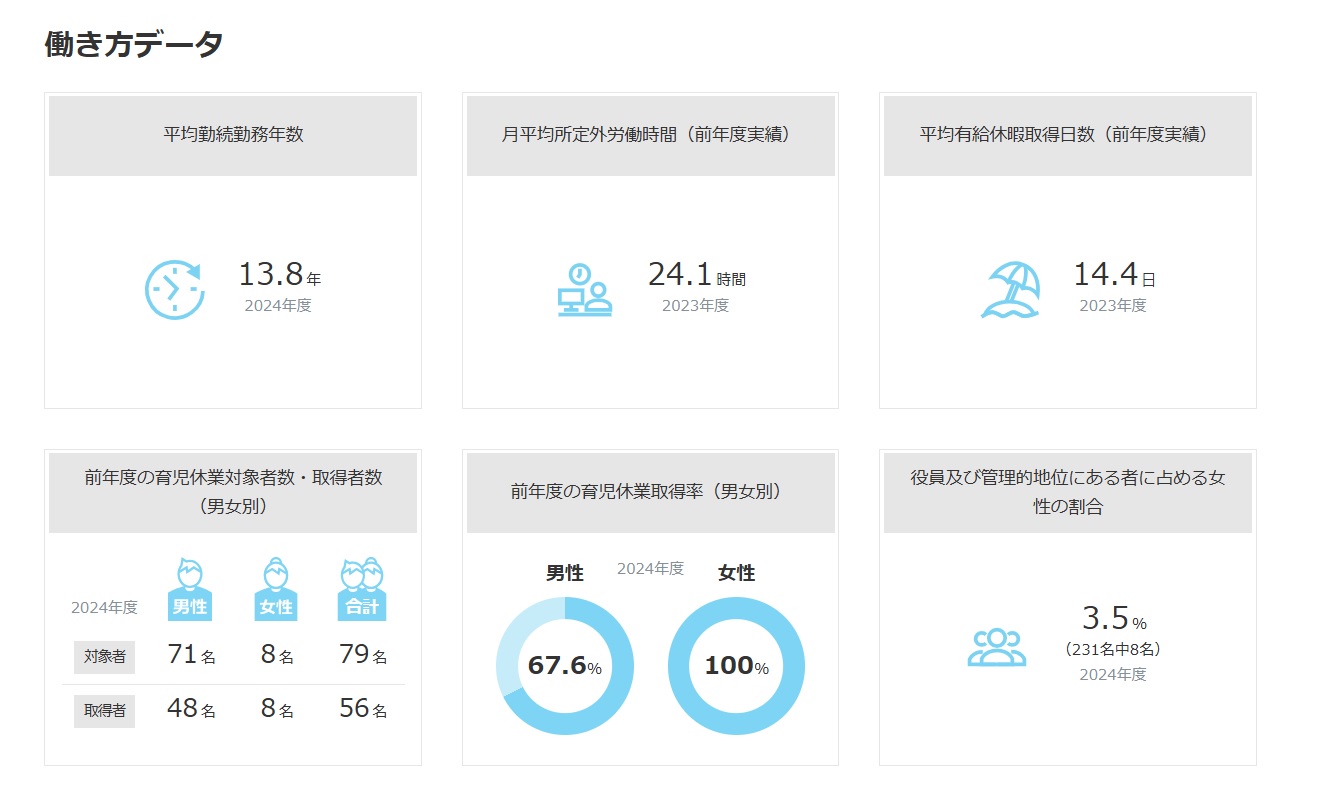Click the male 67.6% donut chart
1326x811 pixels.
tap(565, 666)
